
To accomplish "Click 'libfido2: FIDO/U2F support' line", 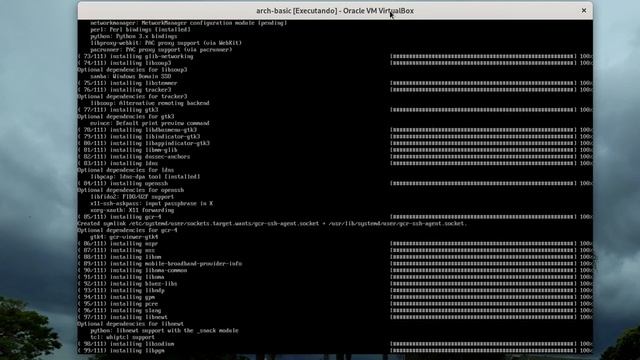I will point(132,196).
